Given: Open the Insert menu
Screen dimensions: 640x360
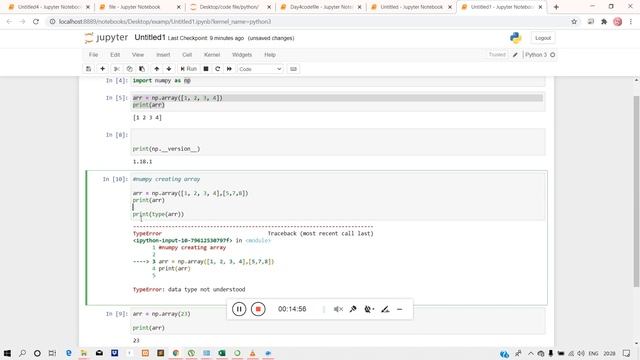Looking at the screenshot, I should (163, 55).
